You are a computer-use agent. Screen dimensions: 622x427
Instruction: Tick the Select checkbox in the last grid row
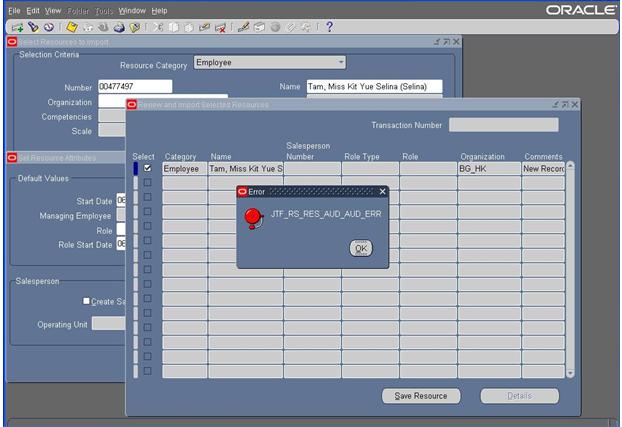pyautogui.click(x=147, y=371)
